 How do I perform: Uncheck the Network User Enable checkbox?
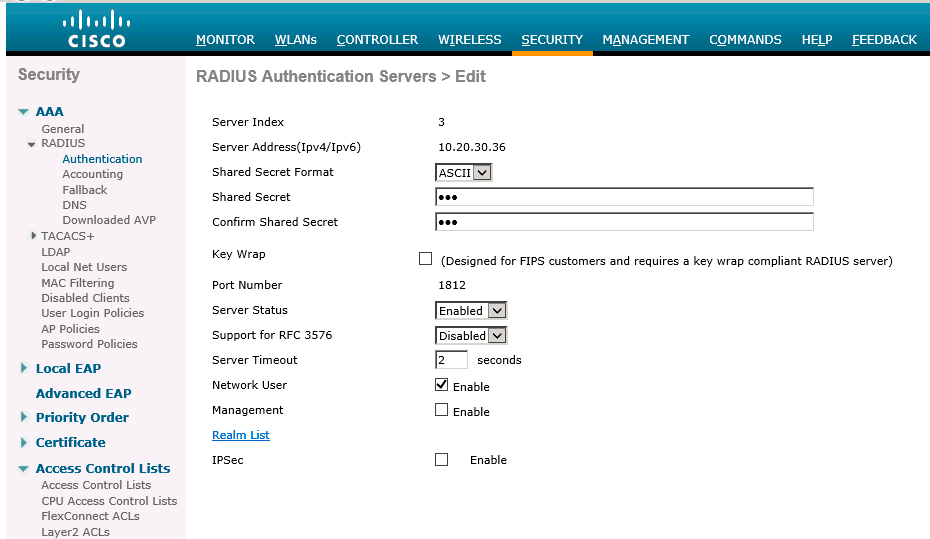pos(441,385)
